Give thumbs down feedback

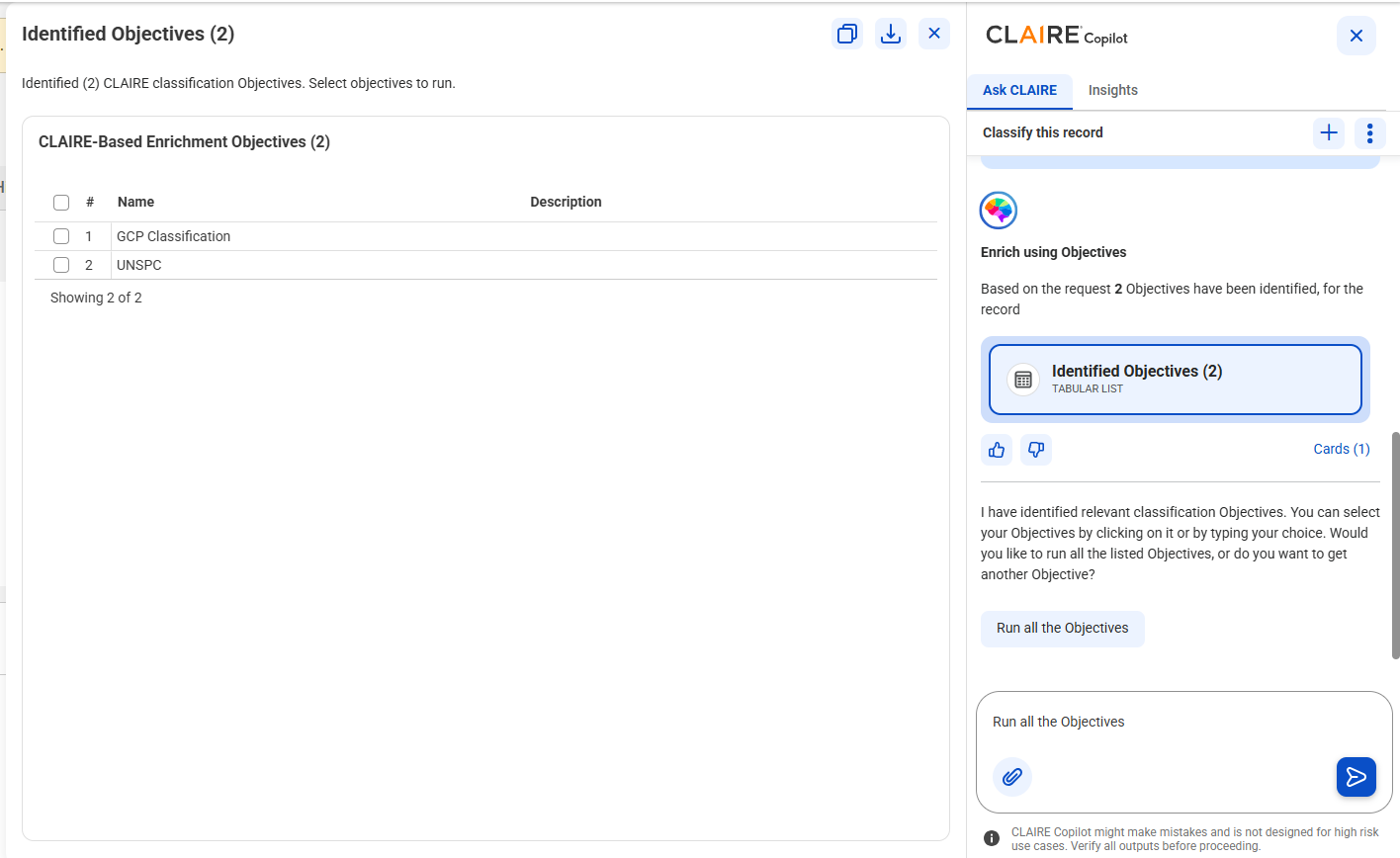tap(1036, 450)
